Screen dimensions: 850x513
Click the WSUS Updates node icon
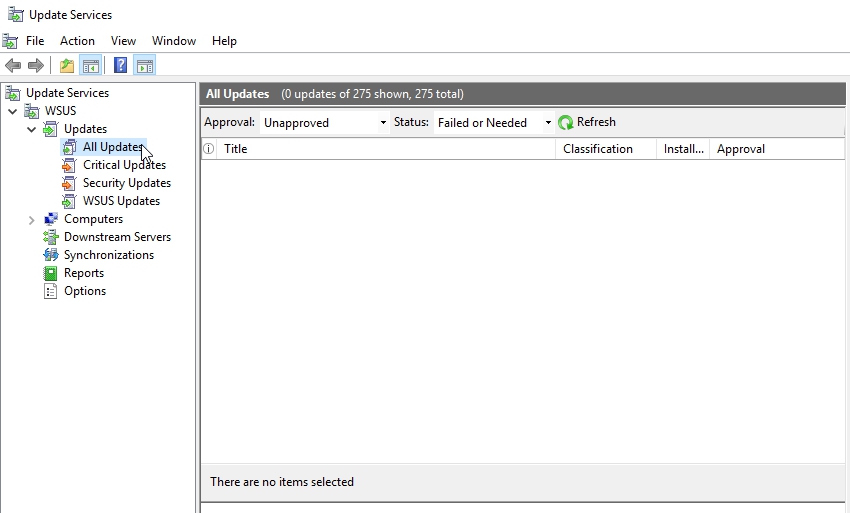69,201
